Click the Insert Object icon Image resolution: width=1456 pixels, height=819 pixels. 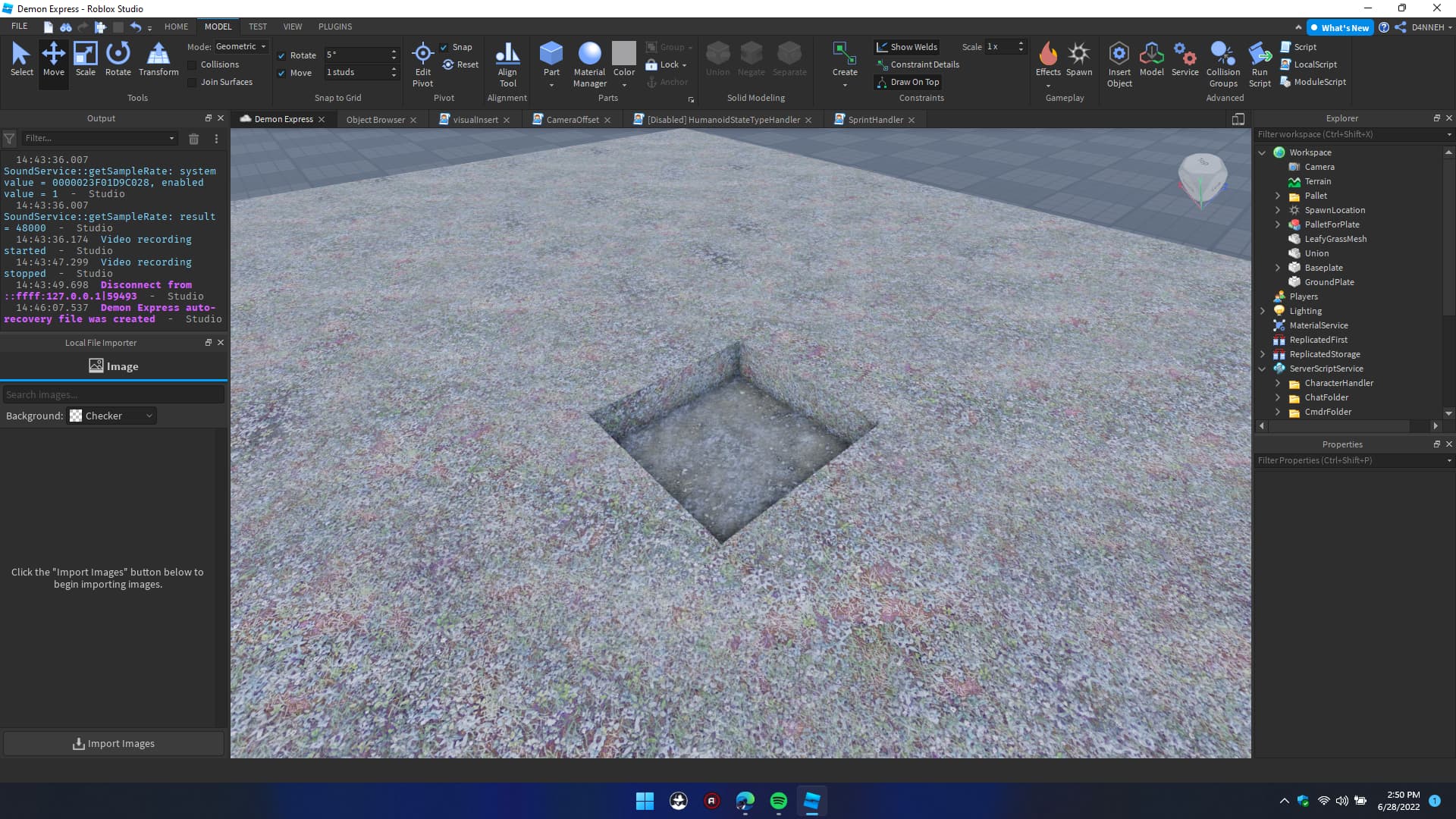(x=1119, y=64)
